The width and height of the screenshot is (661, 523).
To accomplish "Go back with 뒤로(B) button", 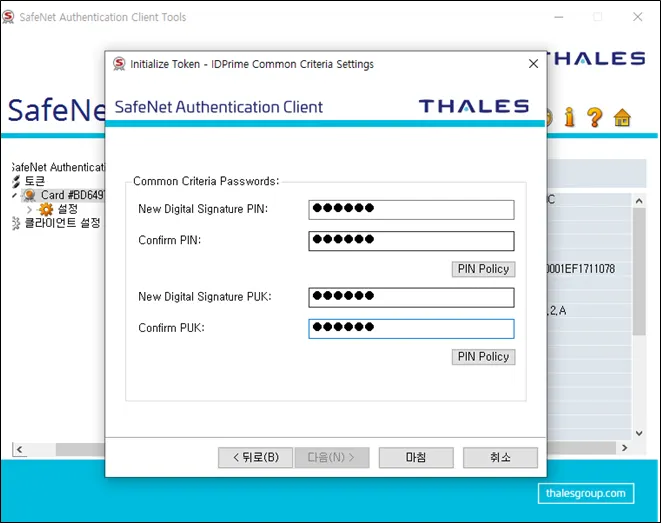I will tap(255, 458).
